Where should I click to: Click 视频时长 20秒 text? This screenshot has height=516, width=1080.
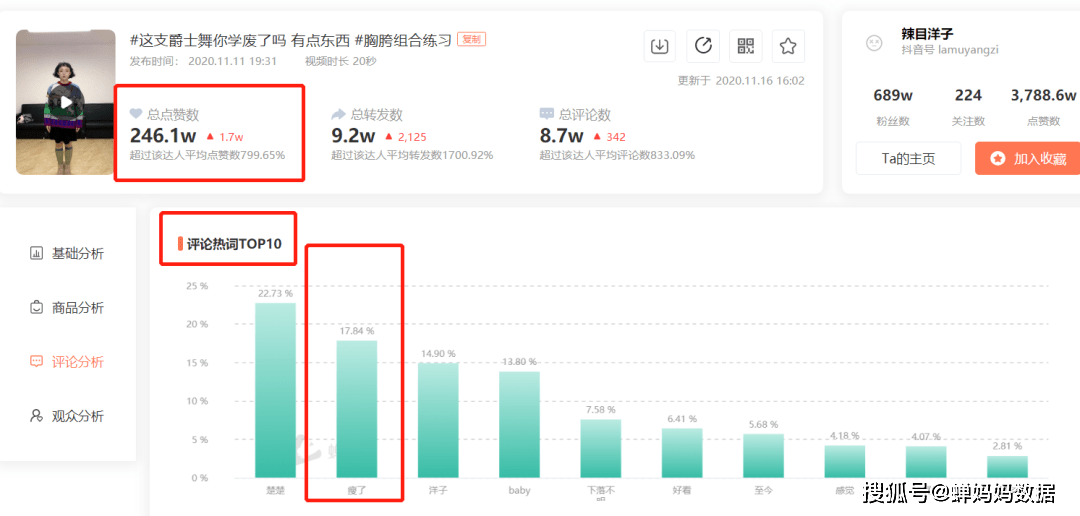tap(341, 61)
